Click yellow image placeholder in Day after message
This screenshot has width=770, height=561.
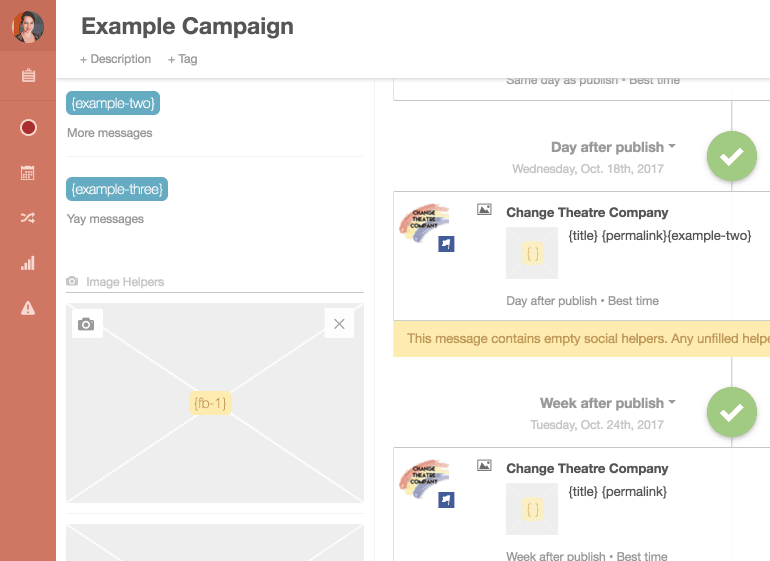pyautogui.click(x=532, y=254)
